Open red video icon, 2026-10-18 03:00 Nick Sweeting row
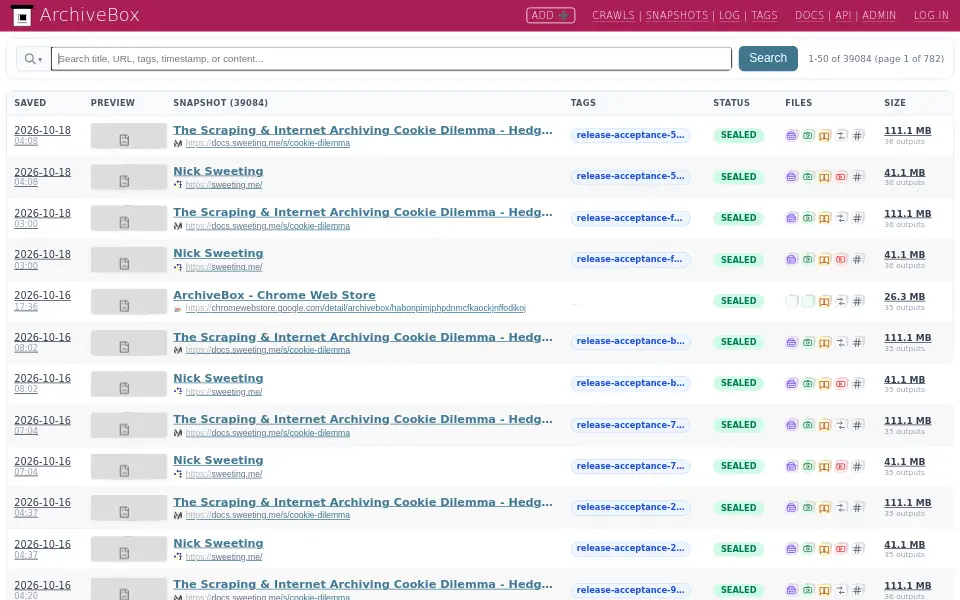960x600 pixels. pos(841,260)
